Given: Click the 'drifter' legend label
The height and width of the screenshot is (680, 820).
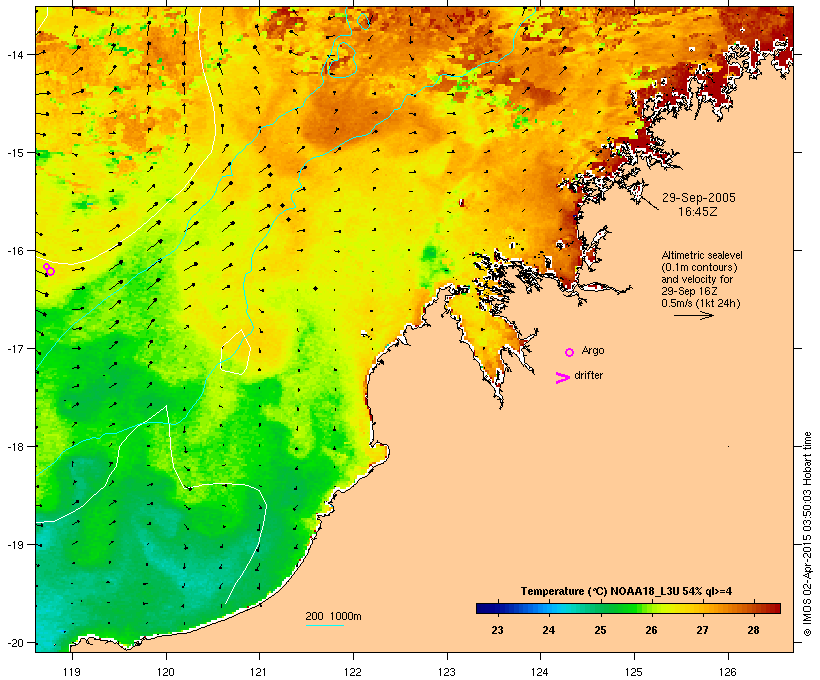Looking at the screenshot, I should (x=588, y=375).
